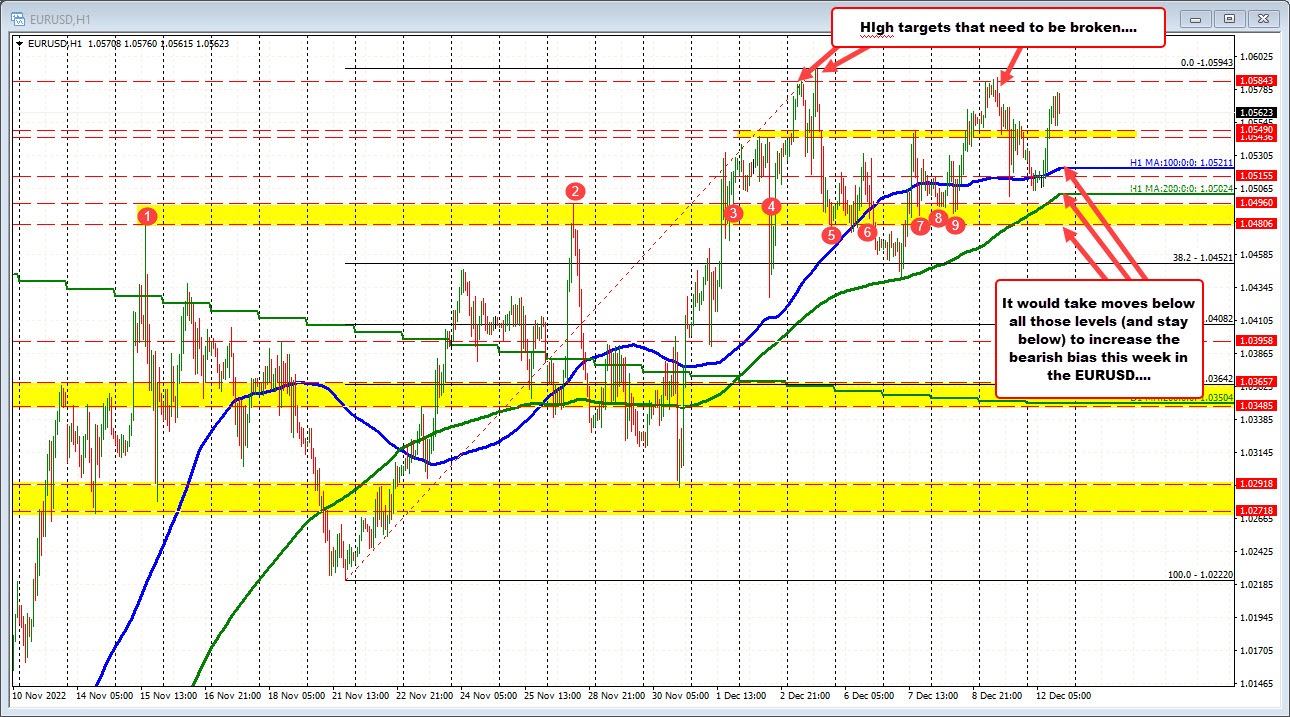Click numbered marker 3 near December 1

(733, 213)
